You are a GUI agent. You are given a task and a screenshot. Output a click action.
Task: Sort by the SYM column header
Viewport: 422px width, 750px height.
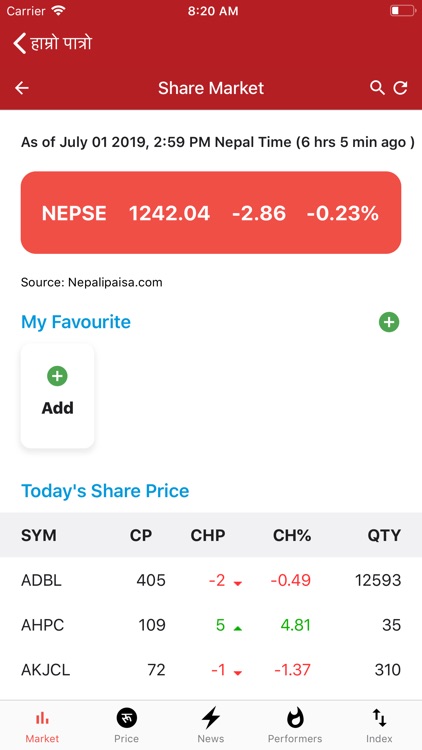[x=39, y=535]
